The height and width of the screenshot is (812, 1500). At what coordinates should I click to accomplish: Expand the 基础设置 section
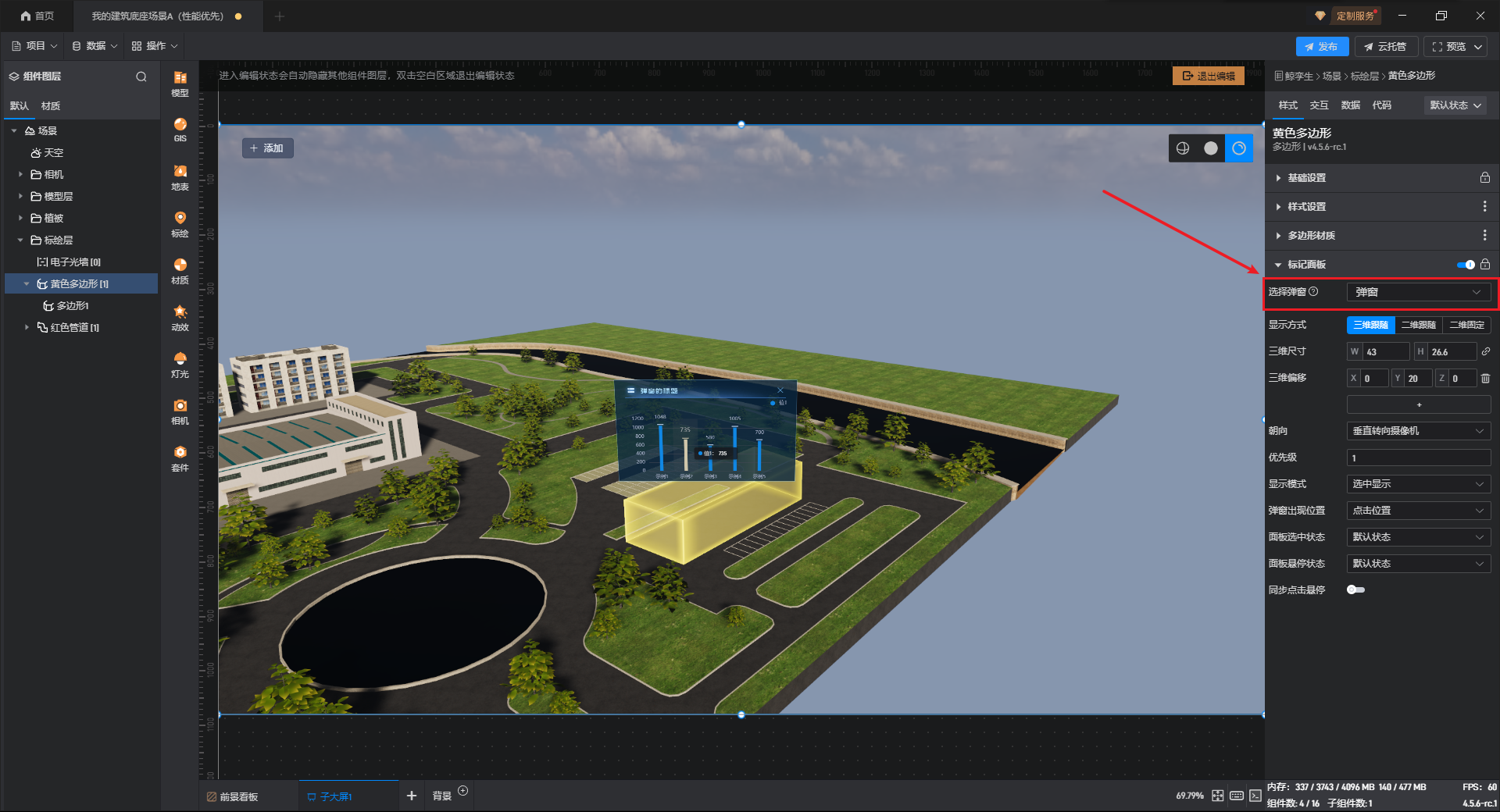click(x=1307, y=178)
